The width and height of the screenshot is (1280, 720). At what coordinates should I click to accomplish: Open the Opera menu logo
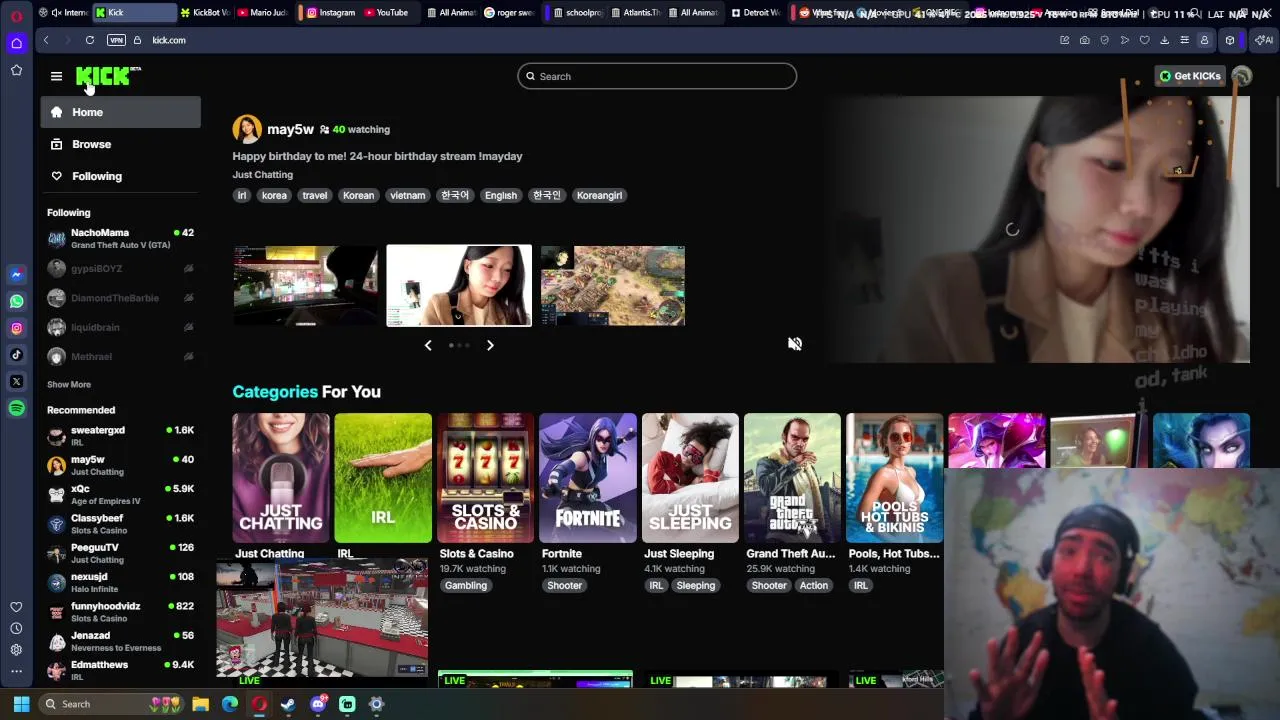(16, 14)
